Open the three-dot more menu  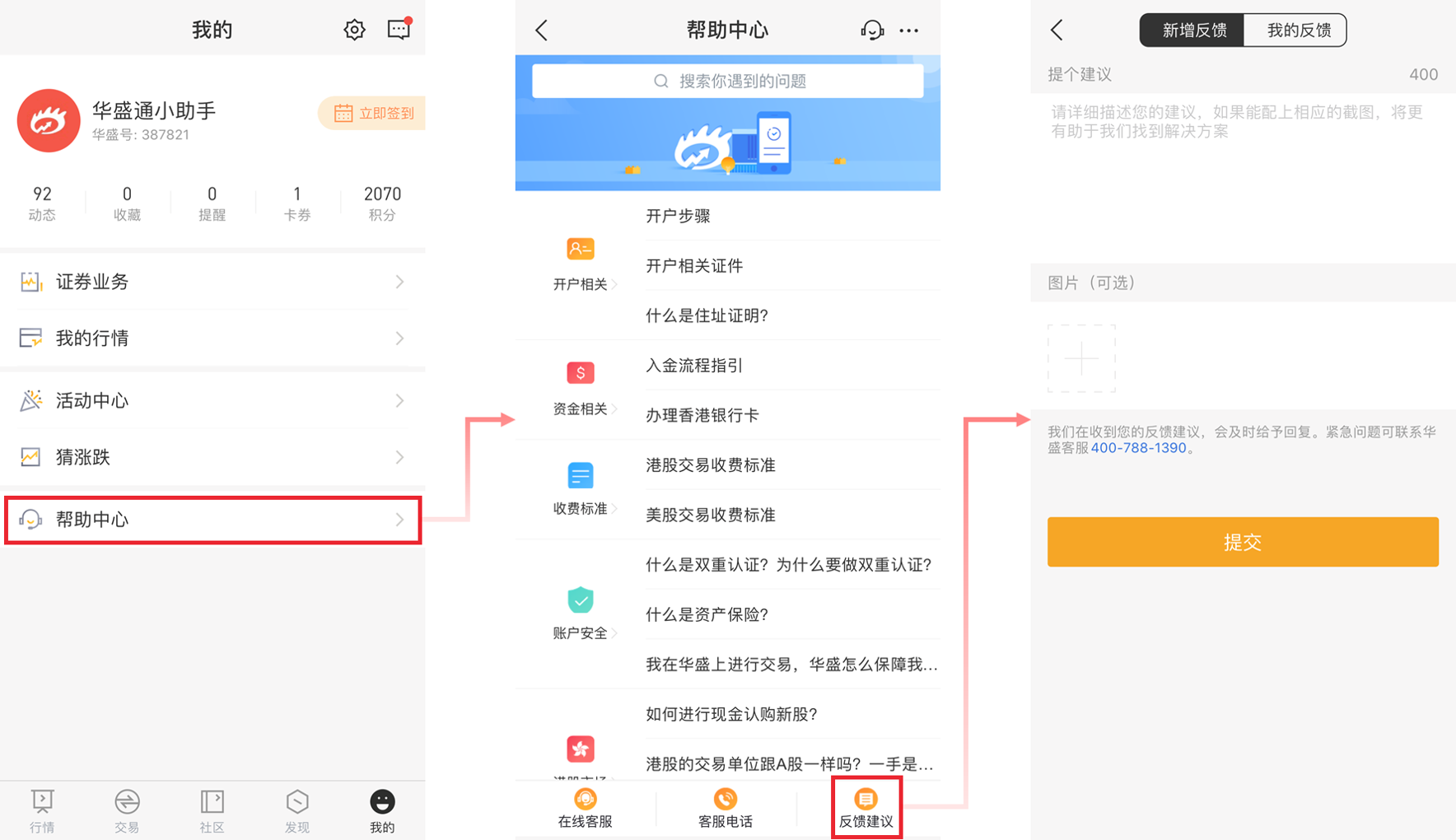click(x=908, y=30)
